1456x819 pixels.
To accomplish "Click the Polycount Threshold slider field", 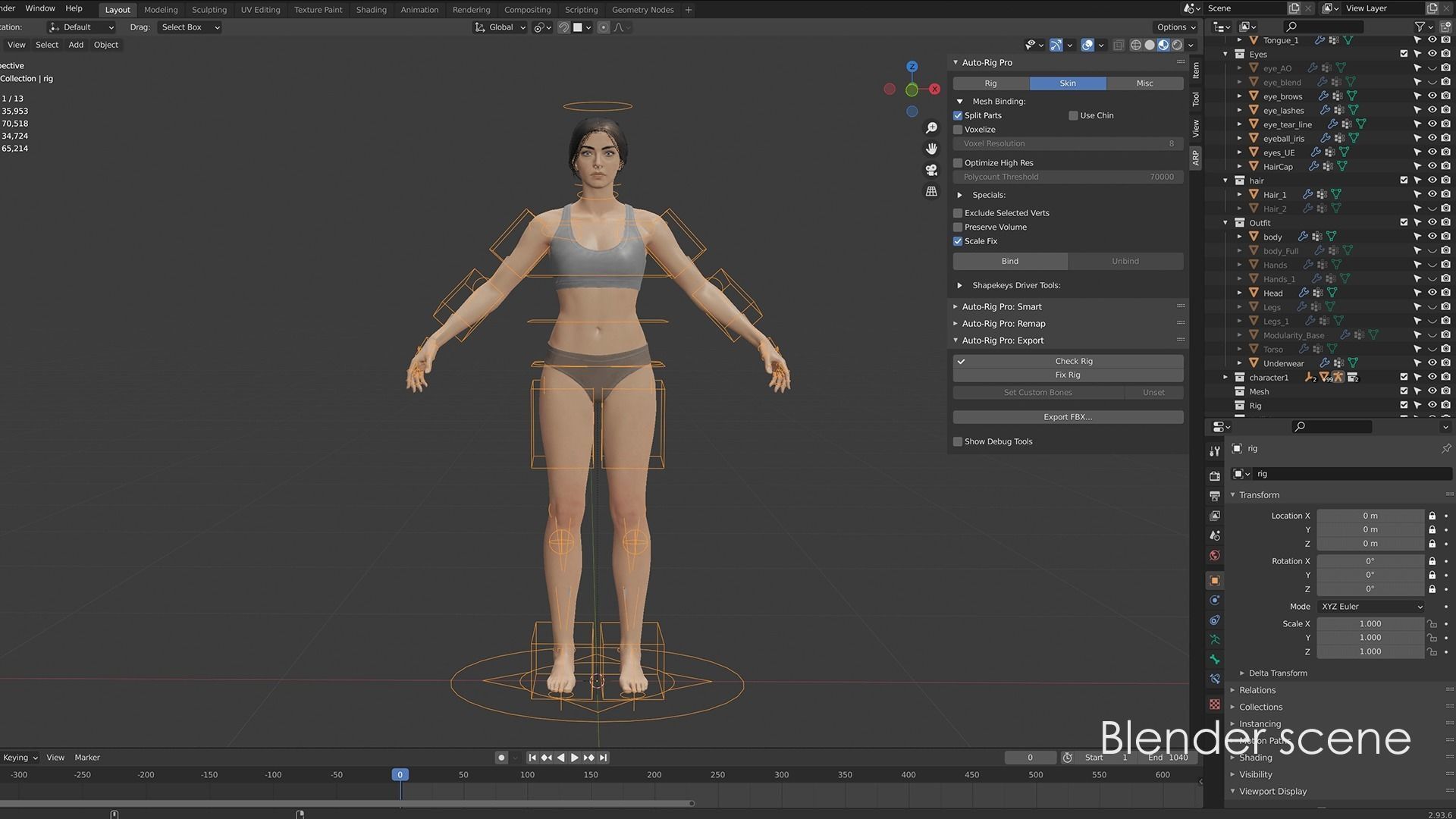I will (1067, 177).
